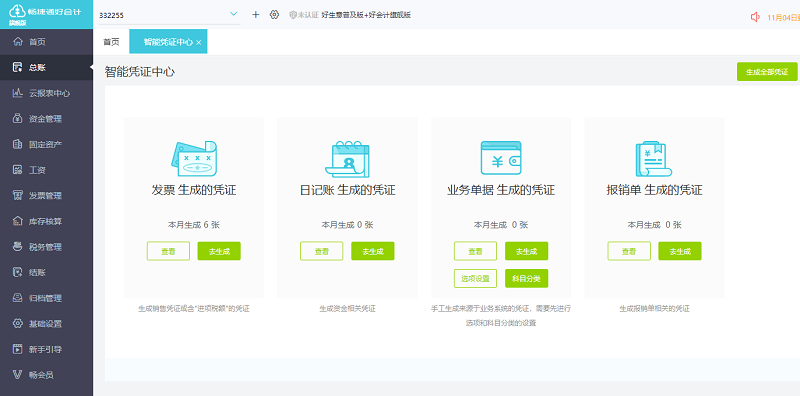Click the 畅捷通好会计 cloud logo
The width and height of the screenshot is (800, 396).
click(16, 11)
